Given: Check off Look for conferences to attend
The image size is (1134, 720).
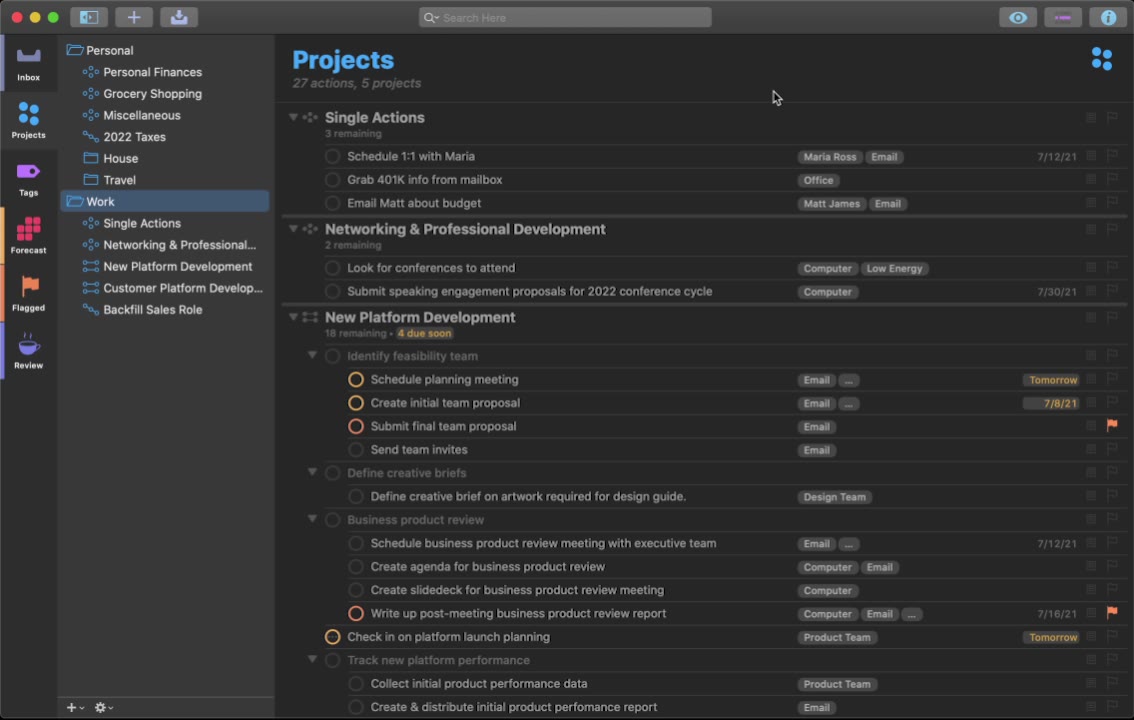Looking at the screenshot, I should 332,268.
